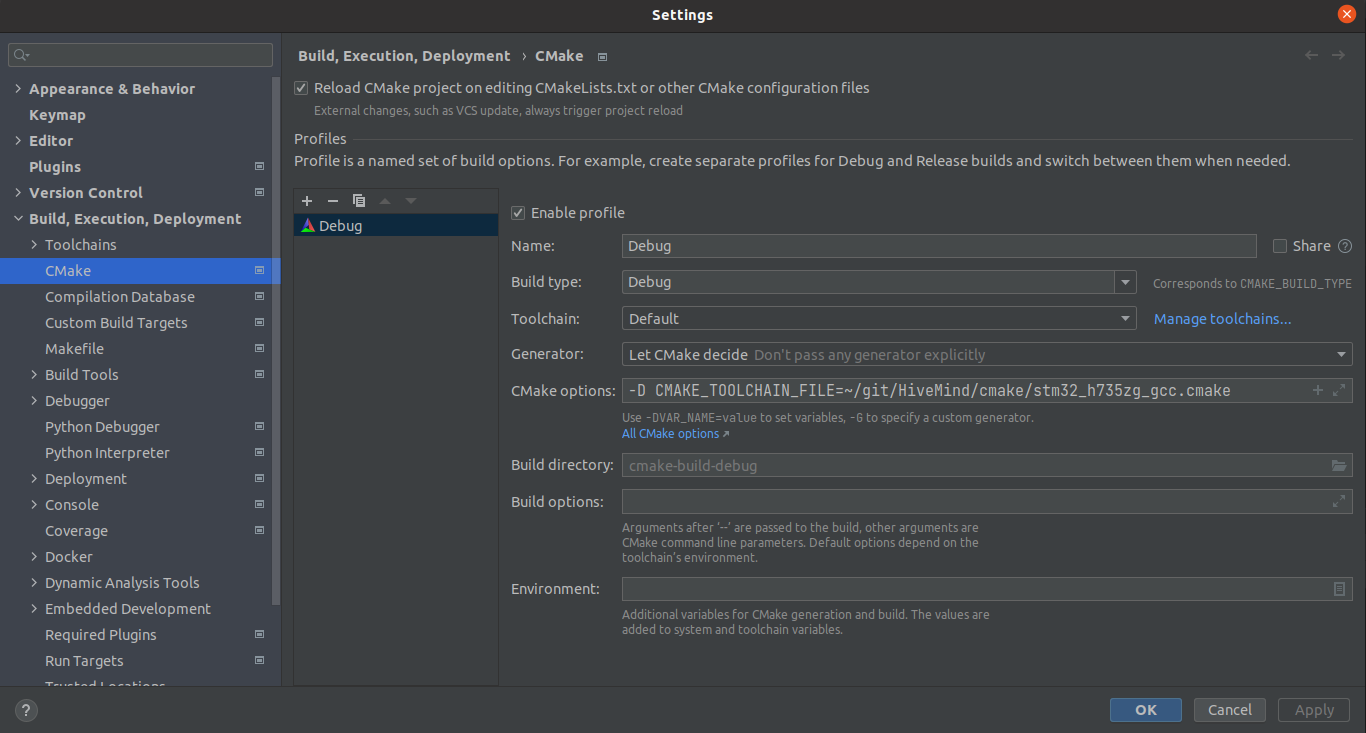
Task: Open Environment variables editor icon
Action: coord(1339,589)
